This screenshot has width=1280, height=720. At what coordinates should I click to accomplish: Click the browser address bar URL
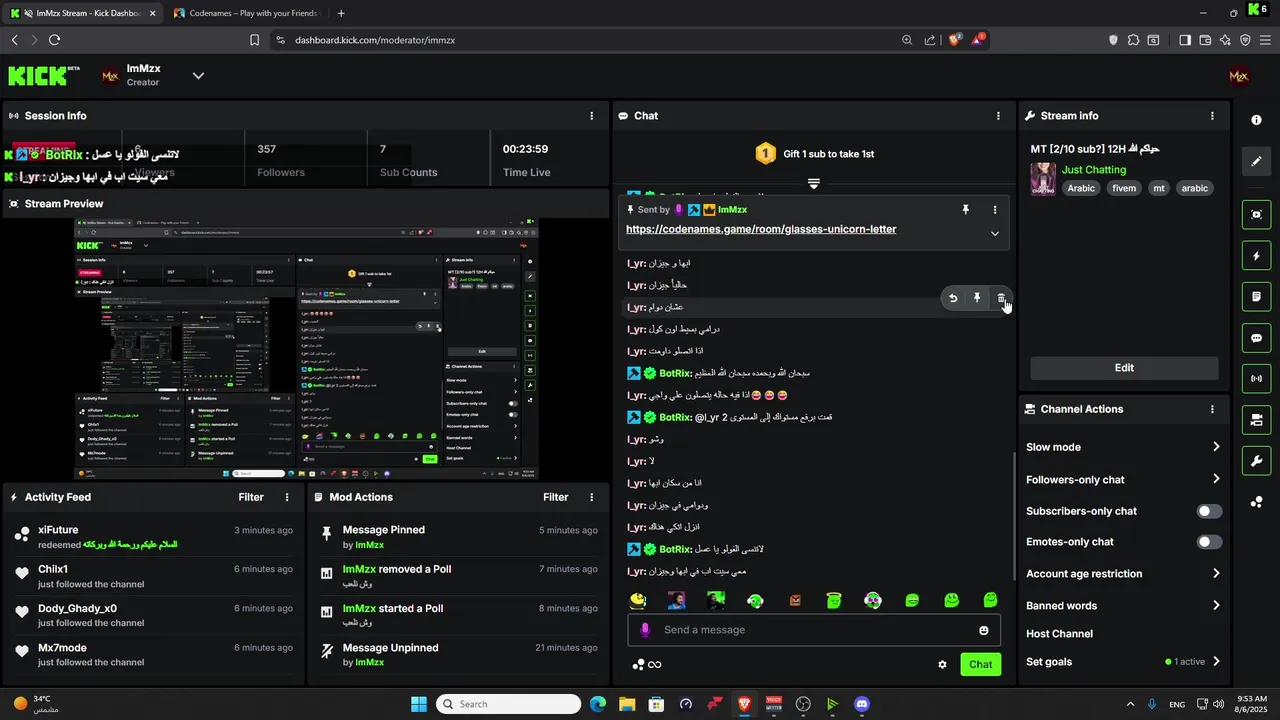(375, 40)
